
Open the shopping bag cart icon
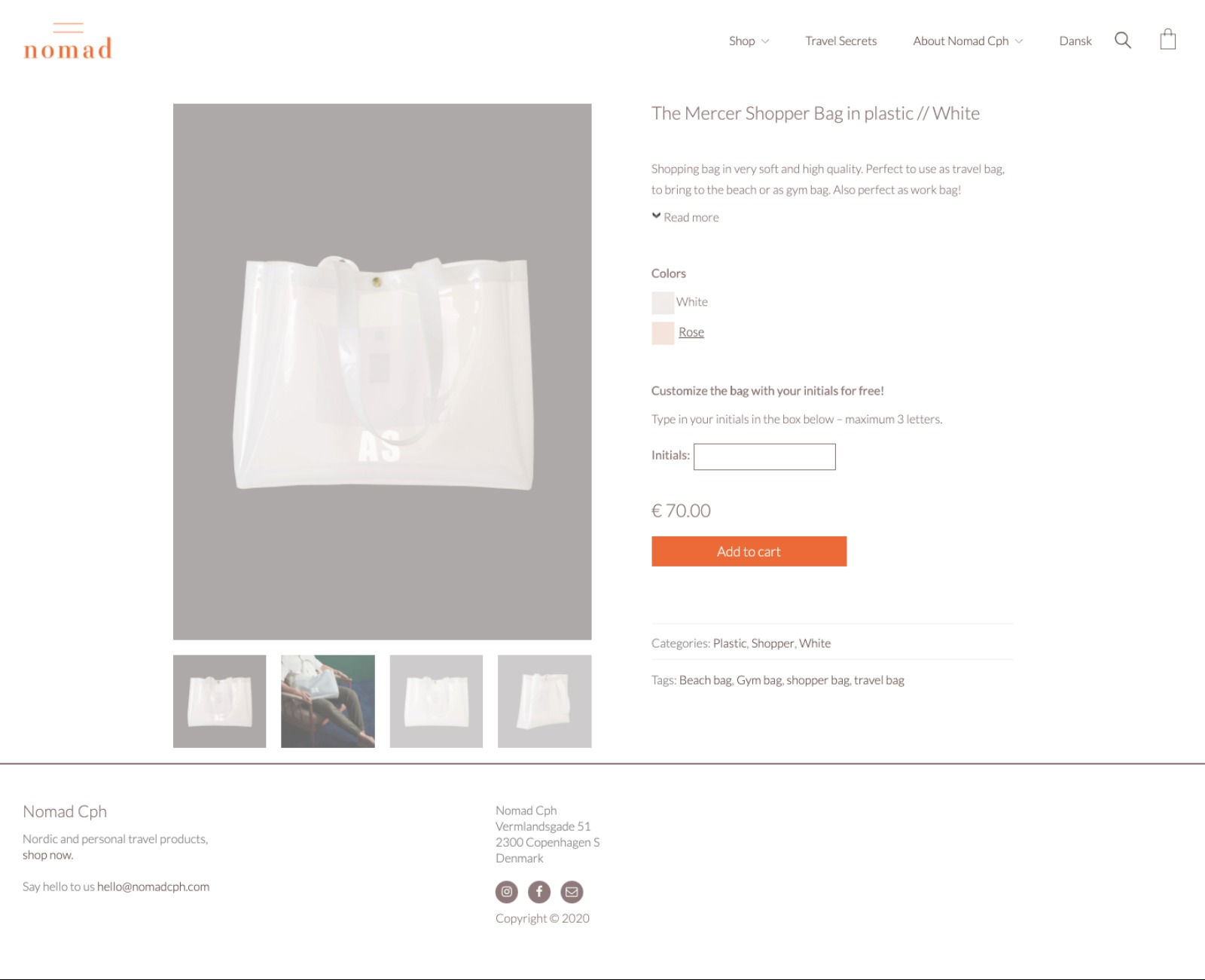tap(1167, 39)
